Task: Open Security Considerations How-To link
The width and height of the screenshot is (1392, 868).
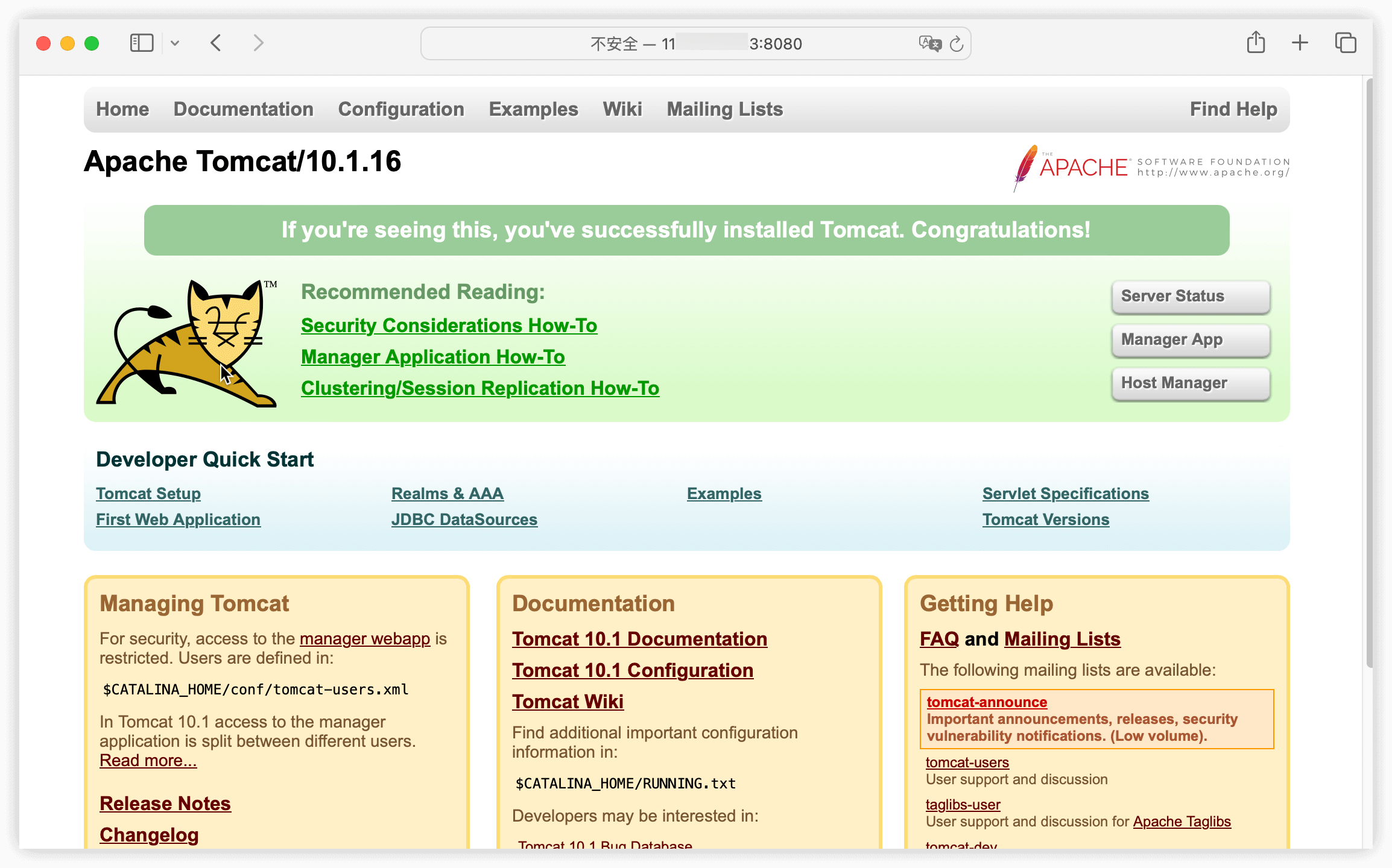Action: (449, 325)
